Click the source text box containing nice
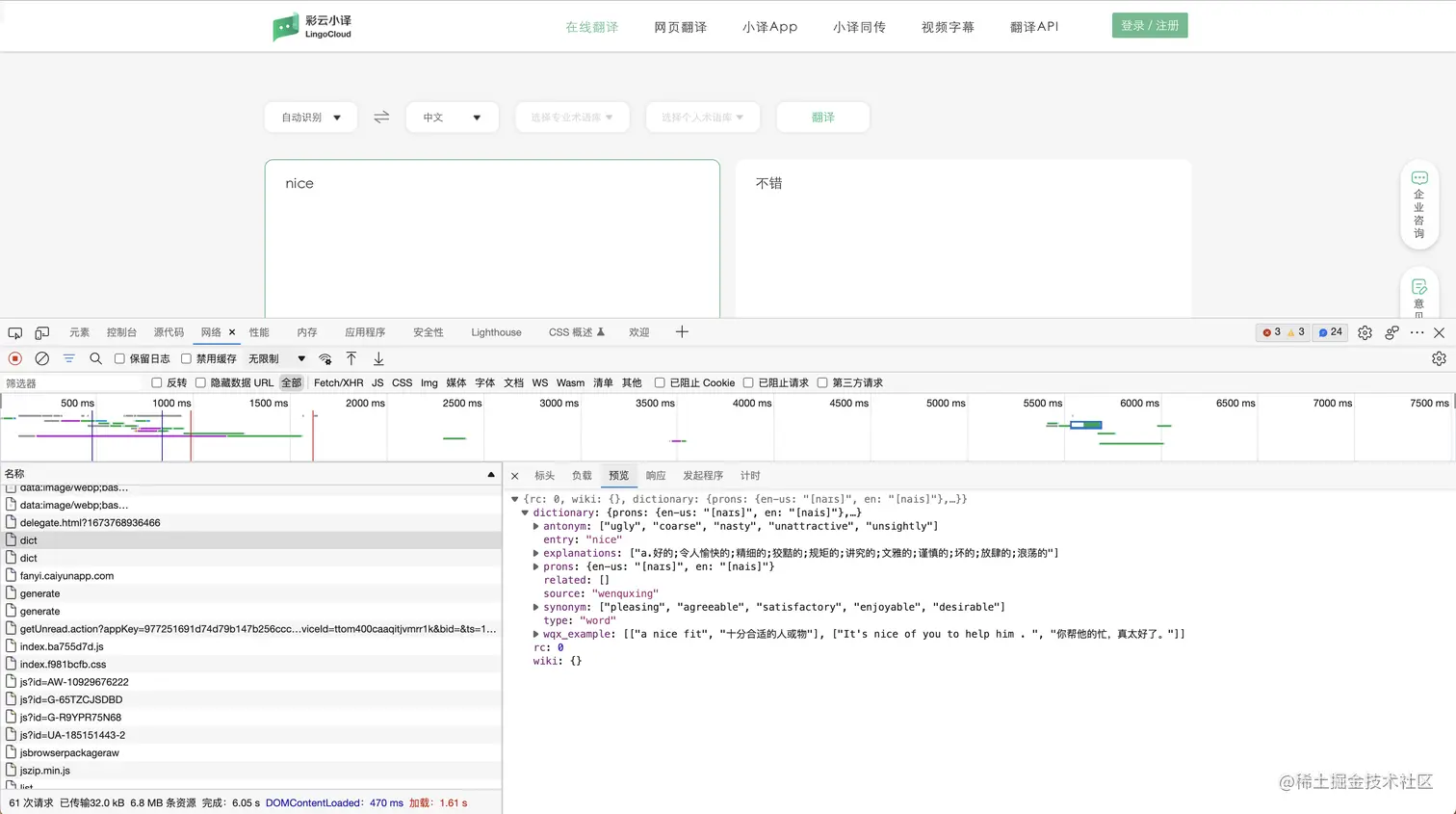Viewport: 1456px width, 814px height. (492, 239)
